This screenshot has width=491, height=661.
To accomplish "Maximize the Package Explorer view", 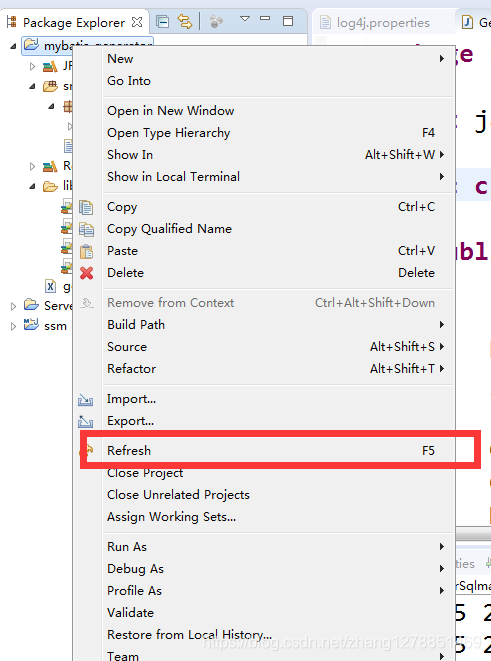I will pos(288,21).
